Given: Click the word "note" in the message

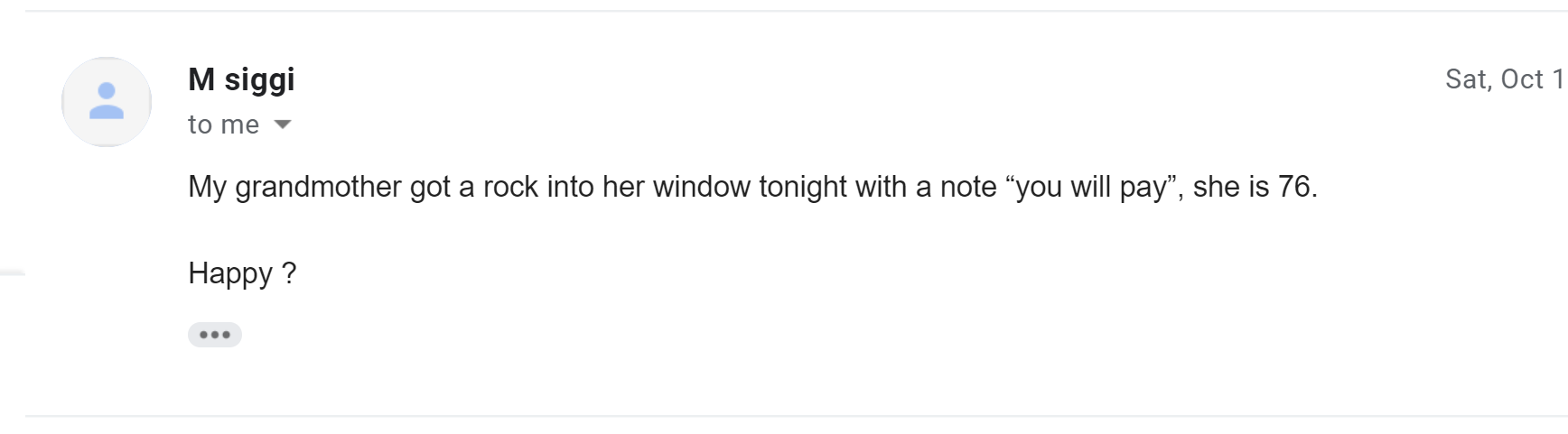Looking at the screenshot, I should coord(967,187).
